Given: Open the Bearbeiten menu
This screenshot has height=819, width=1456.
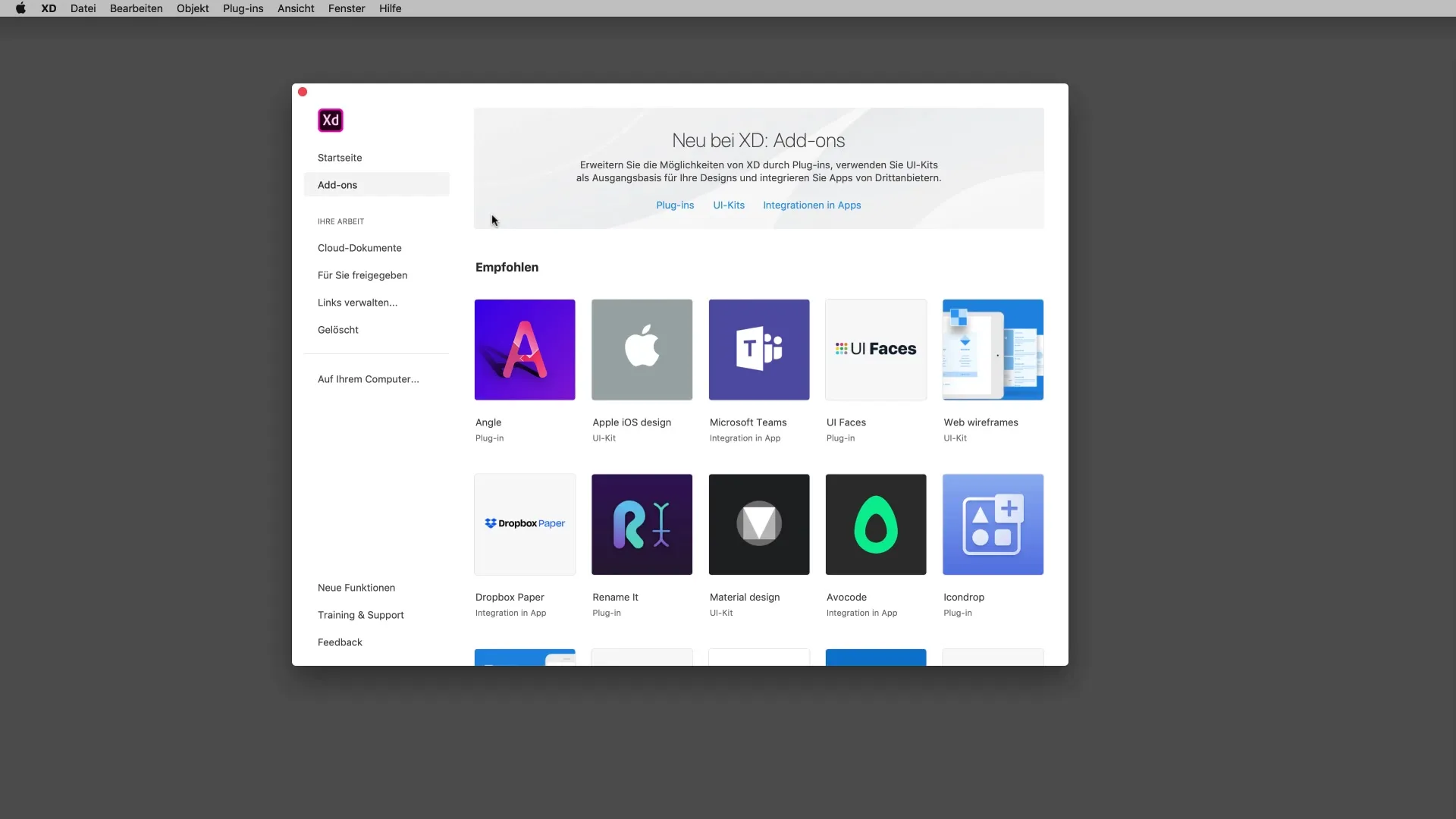Looking at the screenshot, I should 136,8.
